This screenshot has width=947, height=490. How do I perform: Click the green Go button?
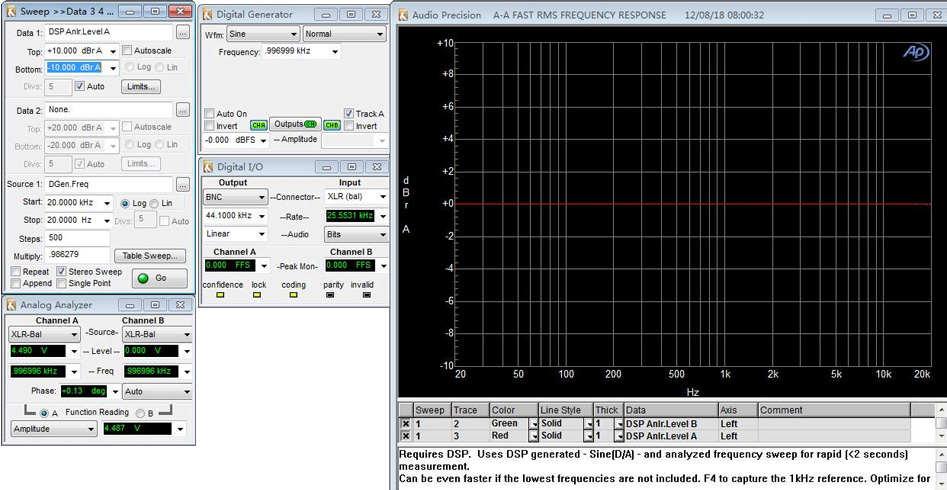[x=159, y=279]
